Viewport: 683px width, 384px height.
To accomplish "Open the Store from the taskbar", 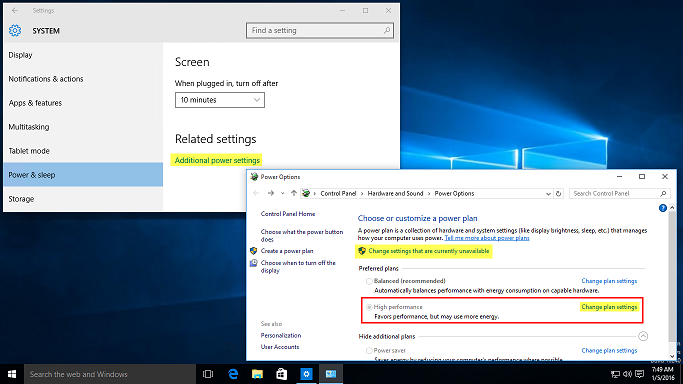I will (282, 374).
